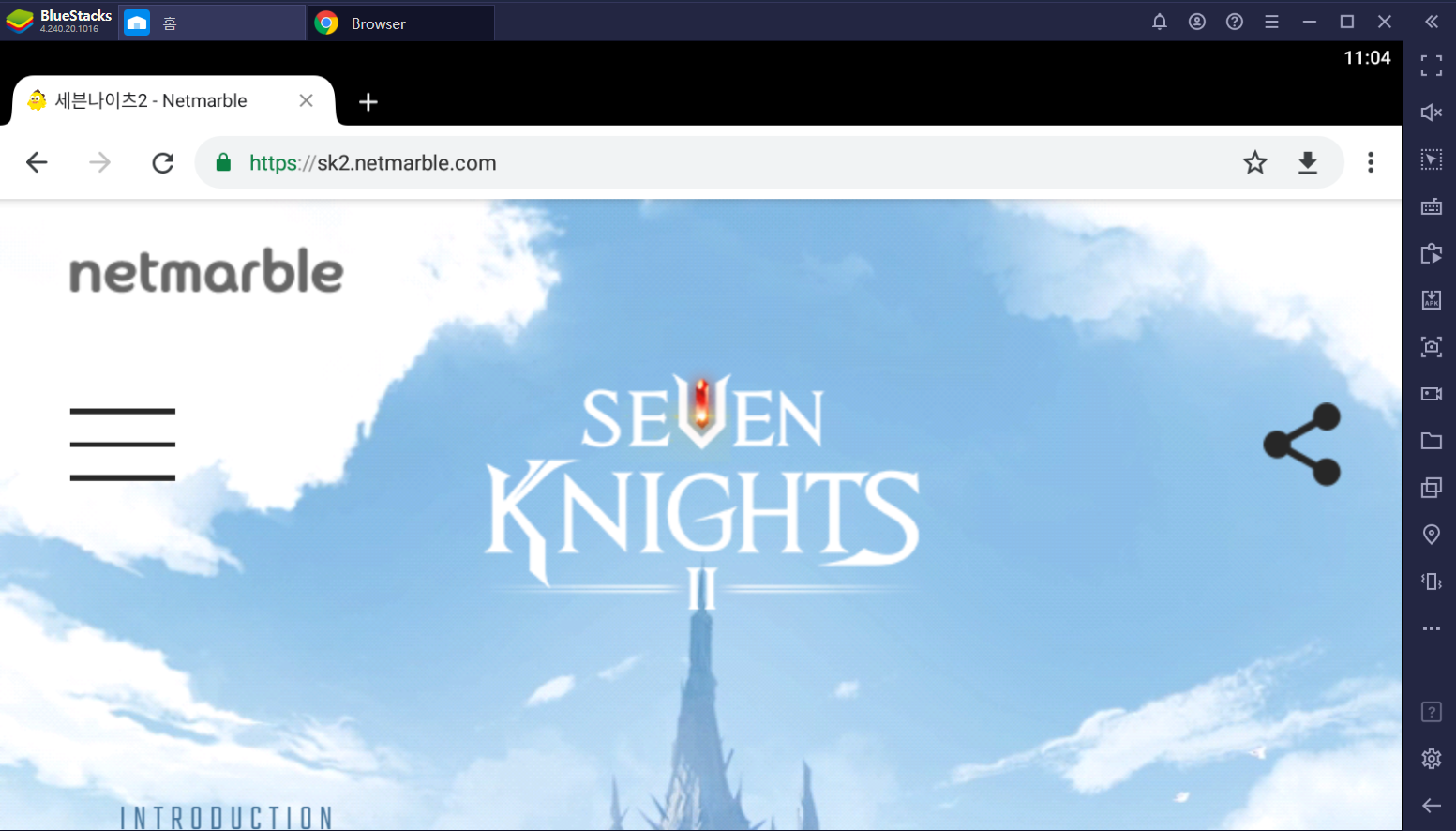Viewport: 1456px width, 831px height.
Task: Open the sidebar help guide icon
Action: [x=1432, y=712]
